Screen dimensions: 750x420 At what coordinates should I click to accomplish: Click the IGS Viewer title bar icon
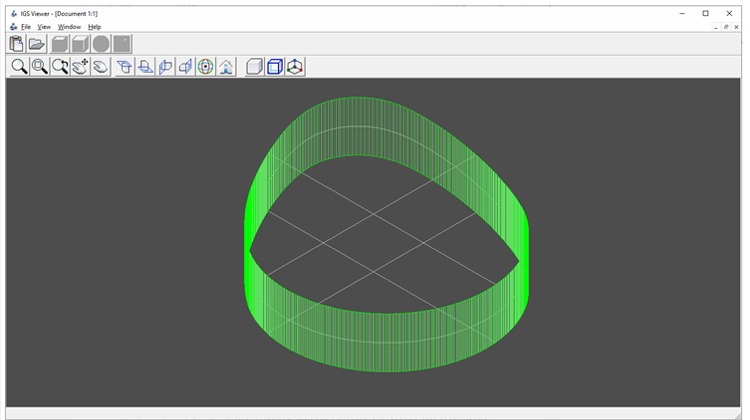(14, 13)
